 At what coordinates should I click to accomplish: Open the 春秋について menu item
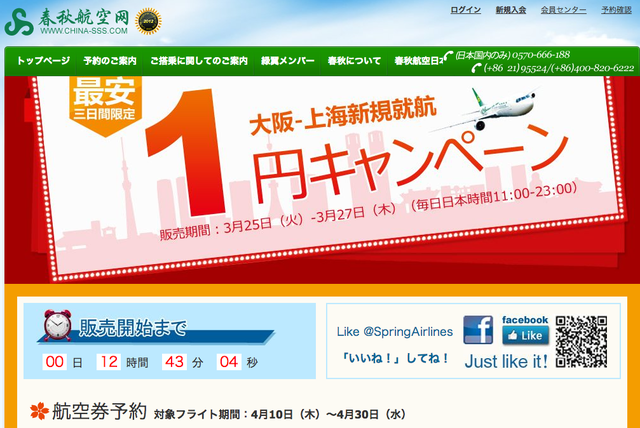pos(354,61)
